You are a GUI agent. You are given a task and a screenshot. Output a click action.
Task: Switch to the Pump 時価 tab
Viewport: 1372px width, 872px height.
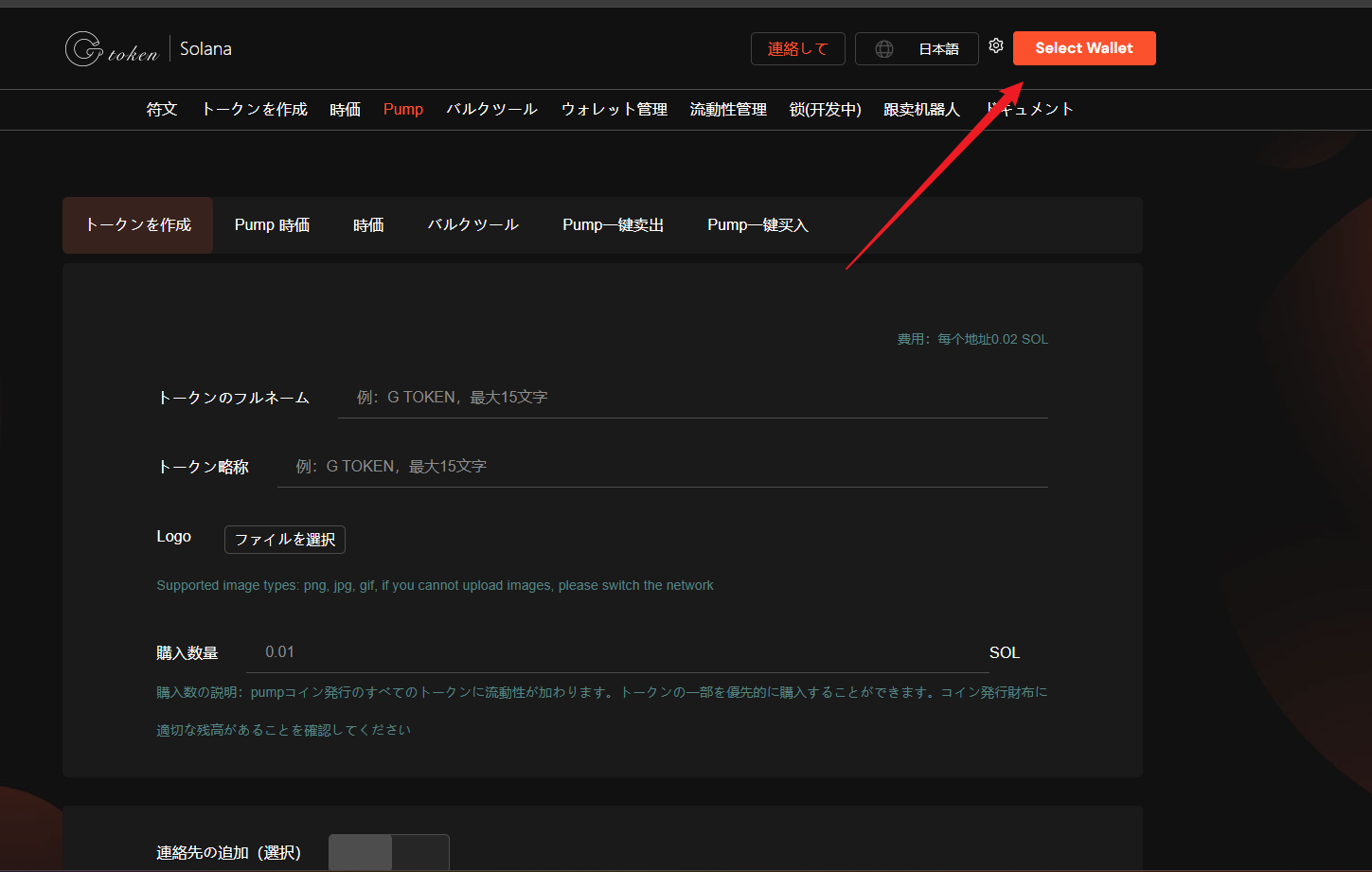pos(272,225)
